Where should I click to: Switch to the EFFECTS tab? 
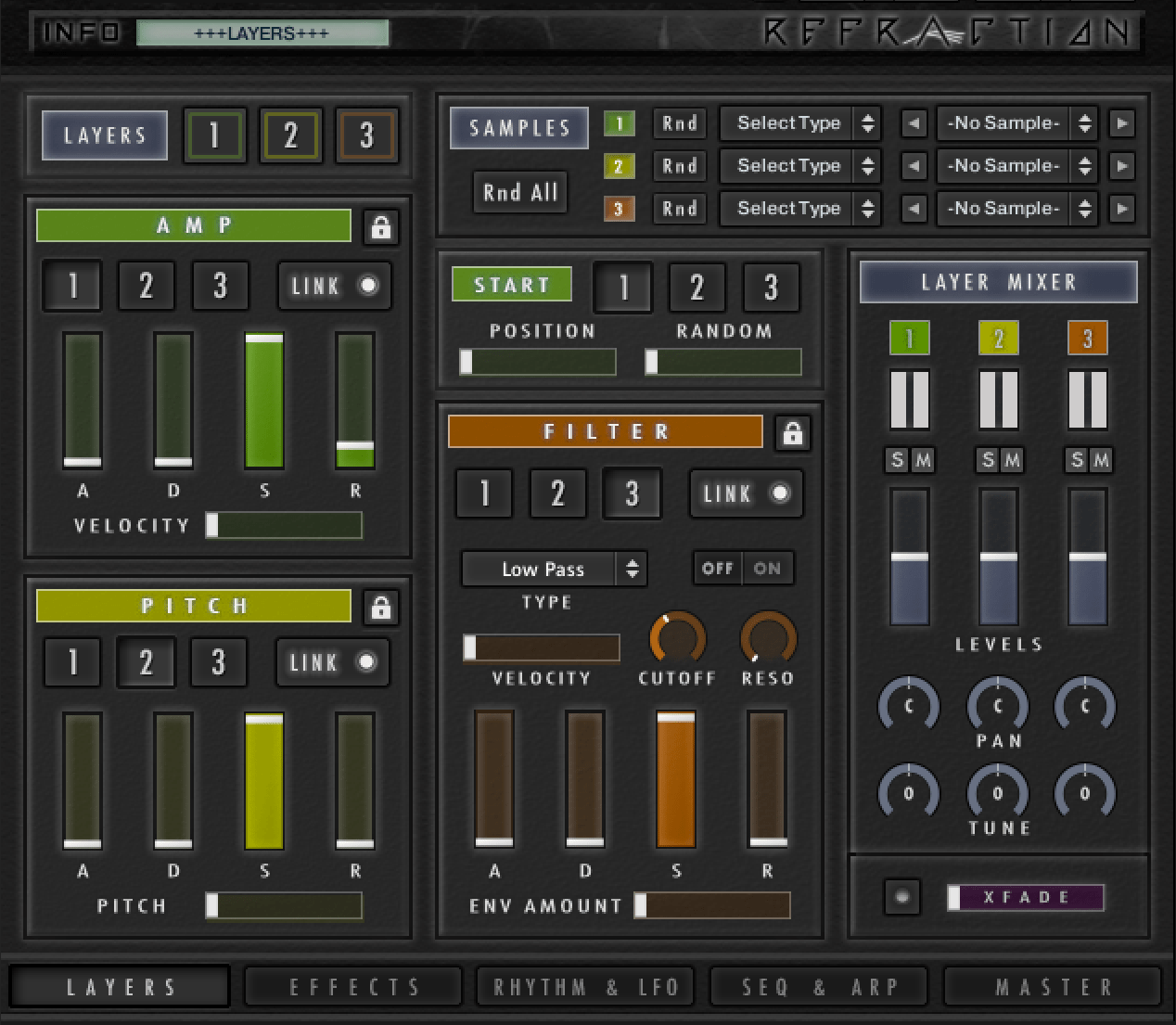click(352, 986)
